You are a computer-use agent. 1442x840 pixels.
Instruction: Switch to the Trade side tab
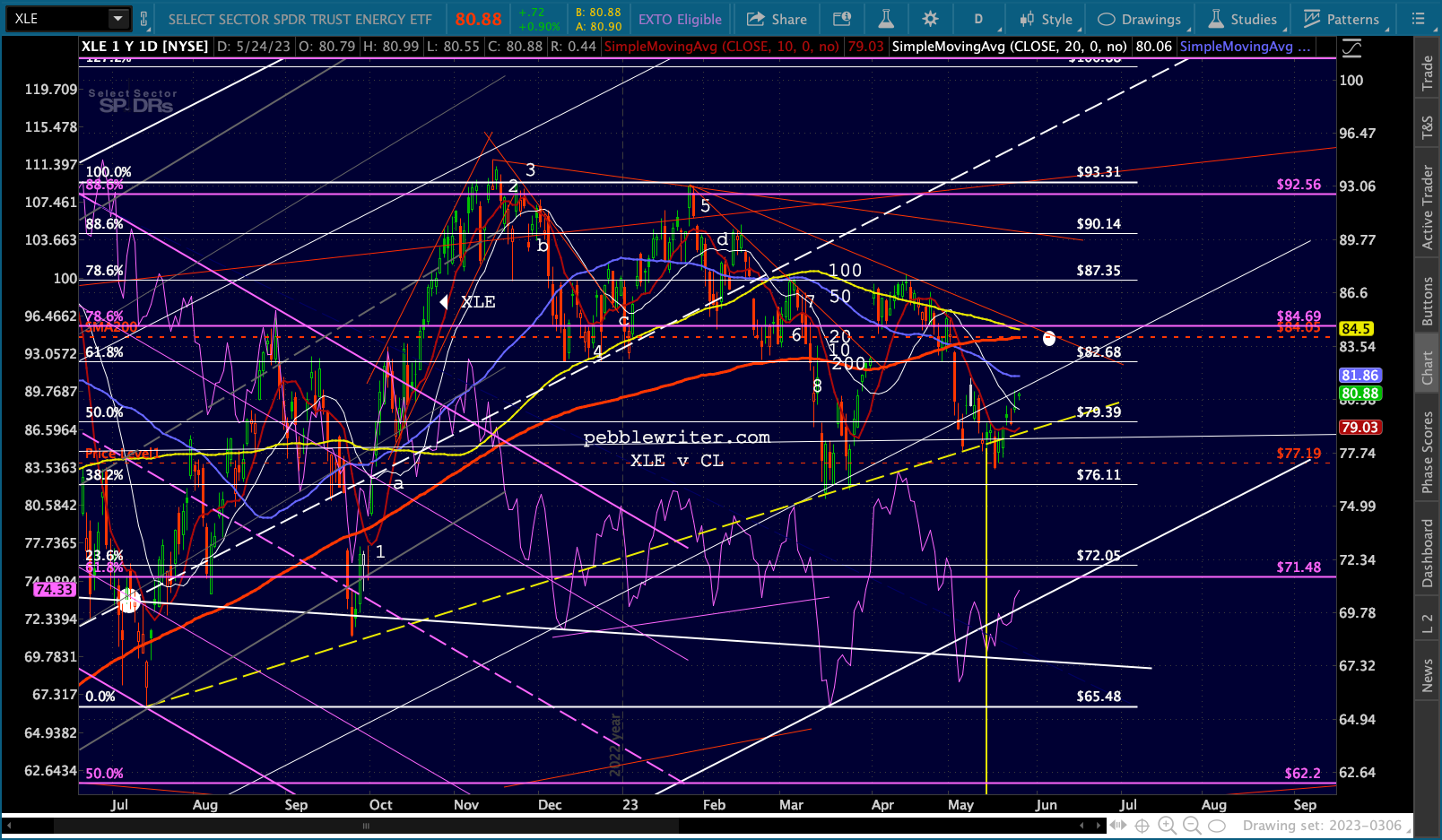click(x=1427, y=73)
